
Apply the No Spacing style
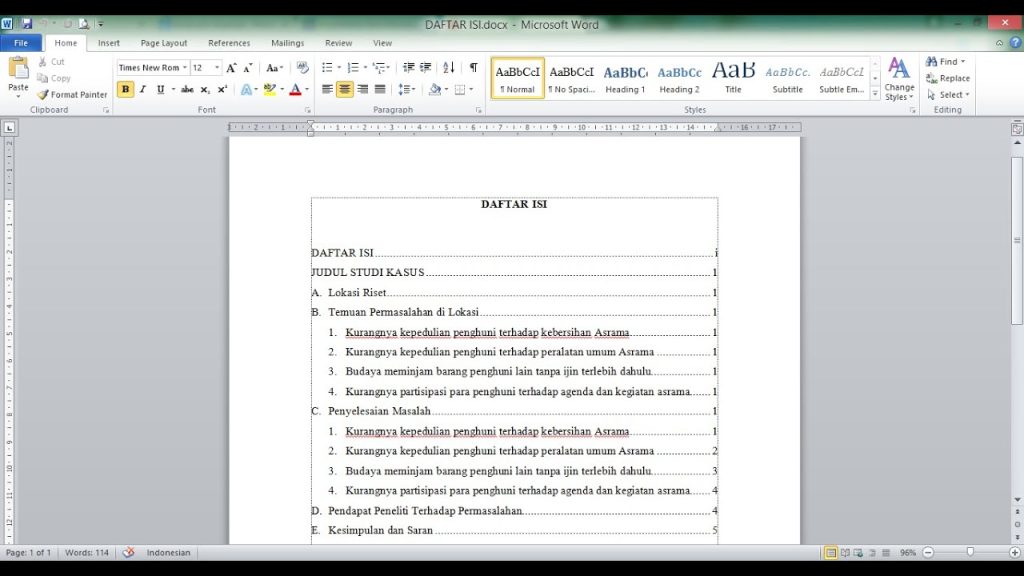[571, 78]
